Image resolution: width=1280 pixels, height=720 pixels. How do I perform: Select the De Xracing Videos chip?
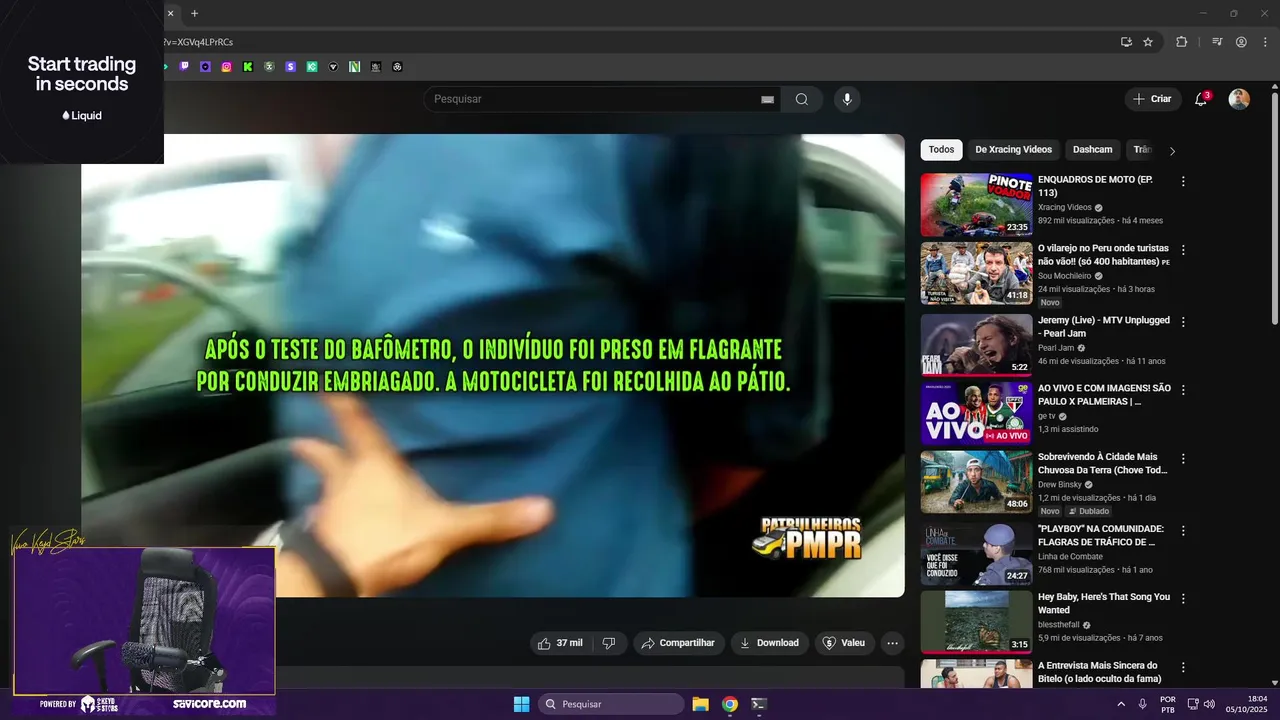click(1014, 150)
